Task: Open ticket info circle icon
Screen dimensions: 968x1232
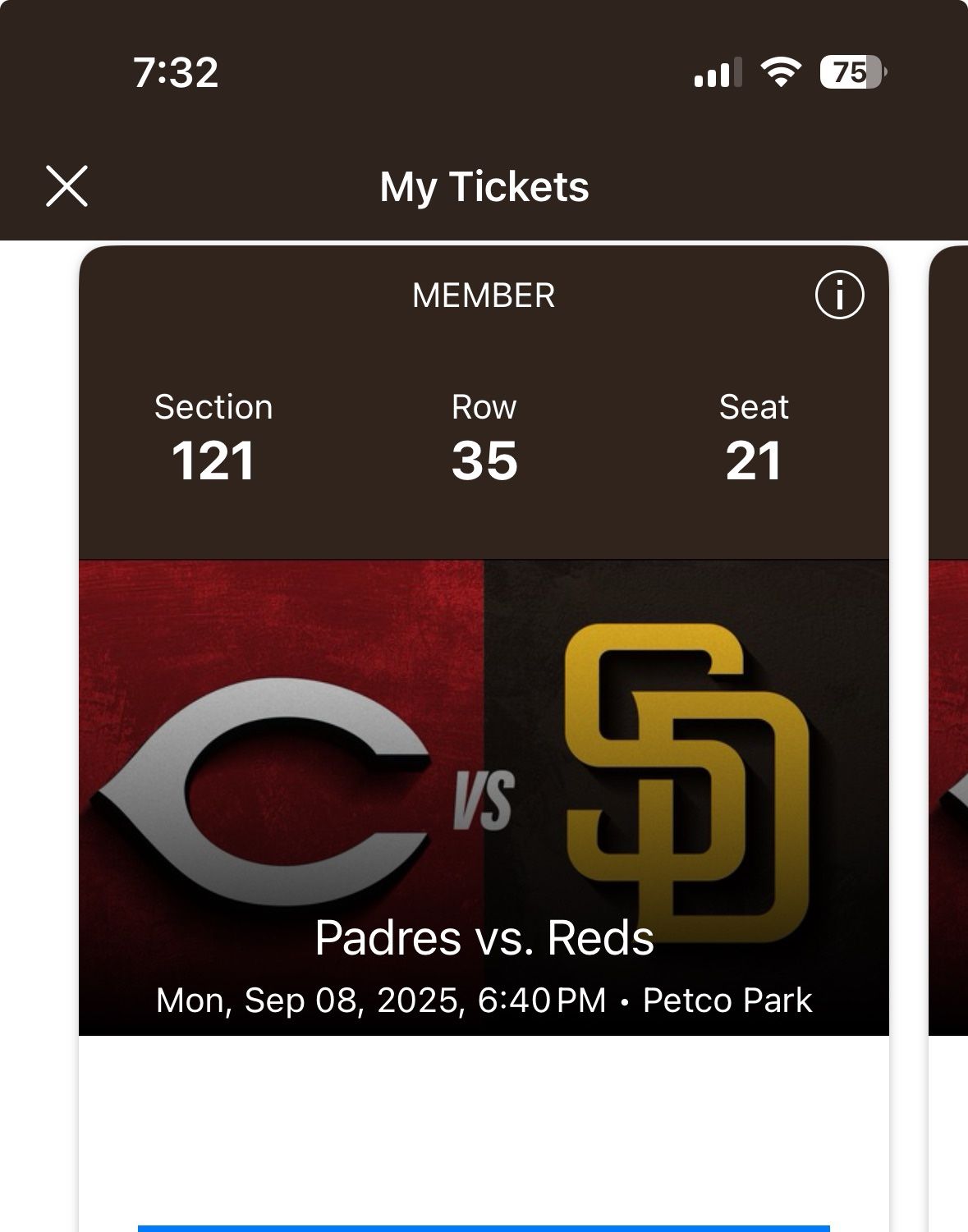Action: [839, 295]
